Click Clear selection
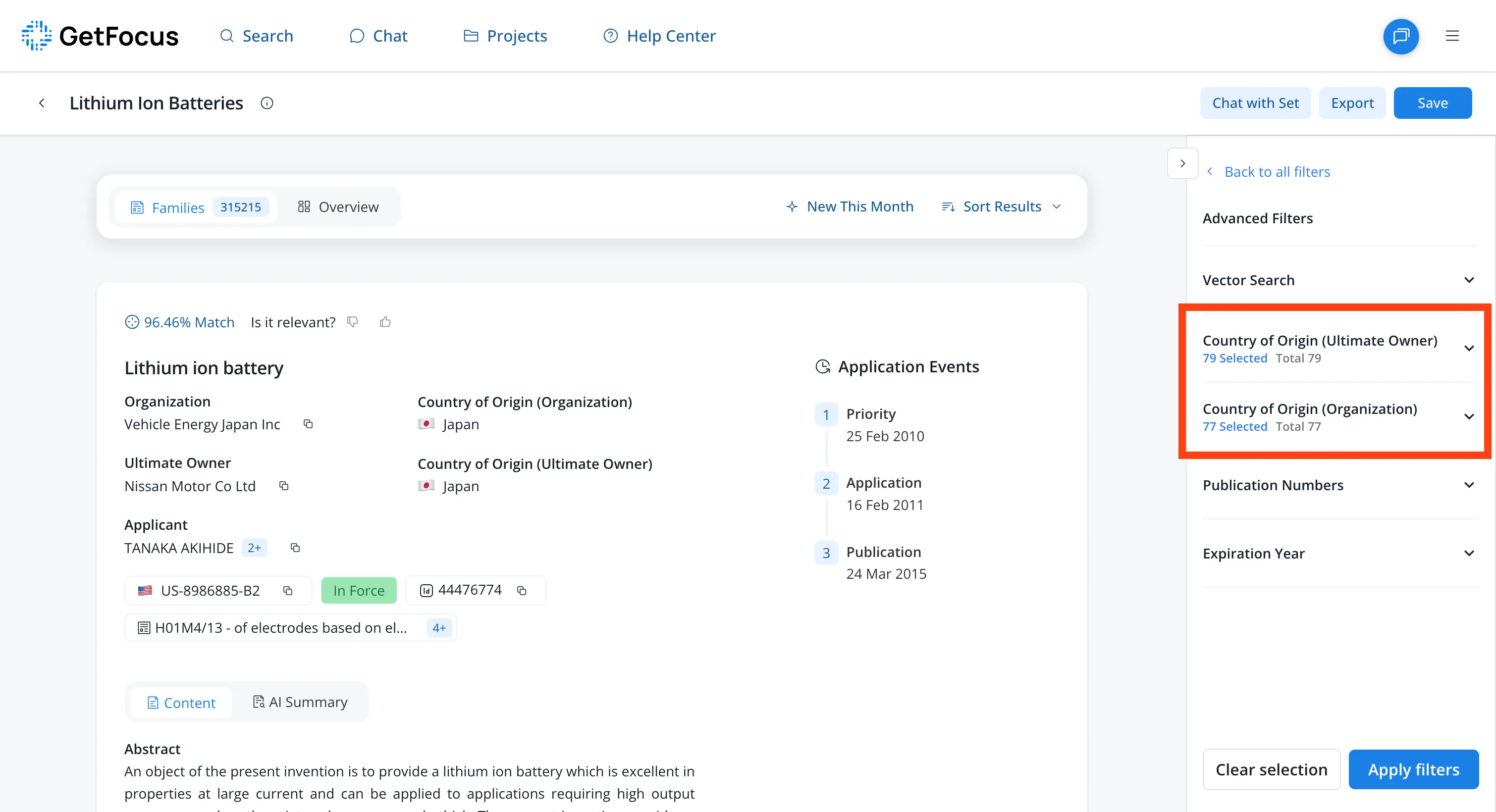This screenshot has height=812, width=1496. [1271, 769]
